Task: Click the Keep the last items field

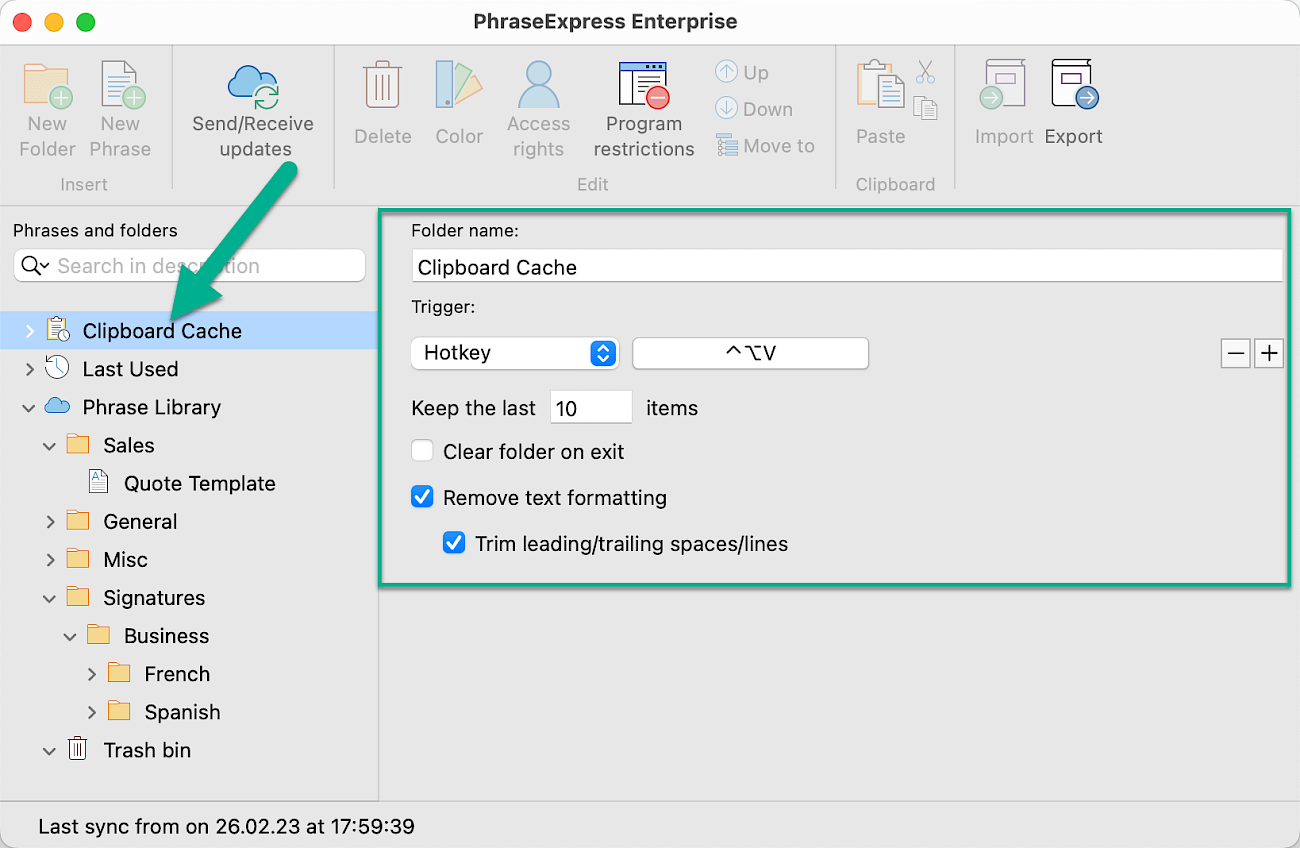Action: pos(591,408)
